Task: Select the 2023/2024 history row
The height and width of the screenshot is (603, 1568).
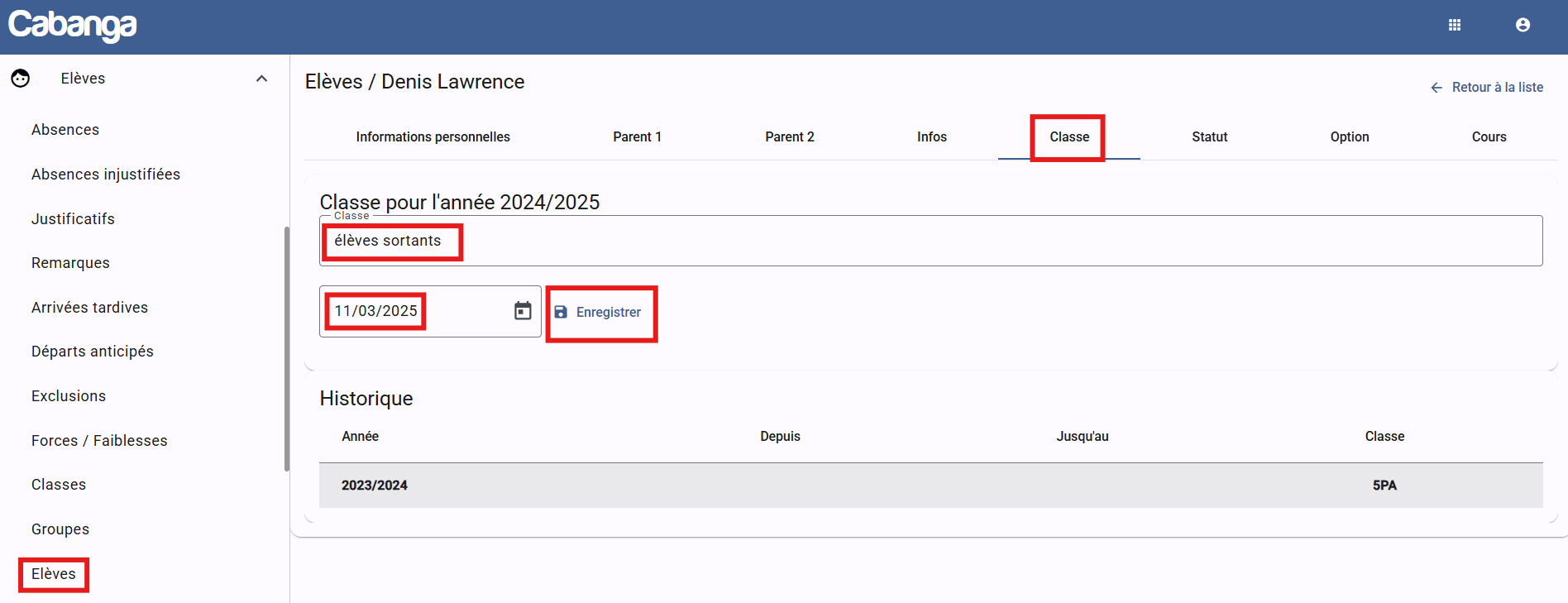Action: (x=930, y=486)
